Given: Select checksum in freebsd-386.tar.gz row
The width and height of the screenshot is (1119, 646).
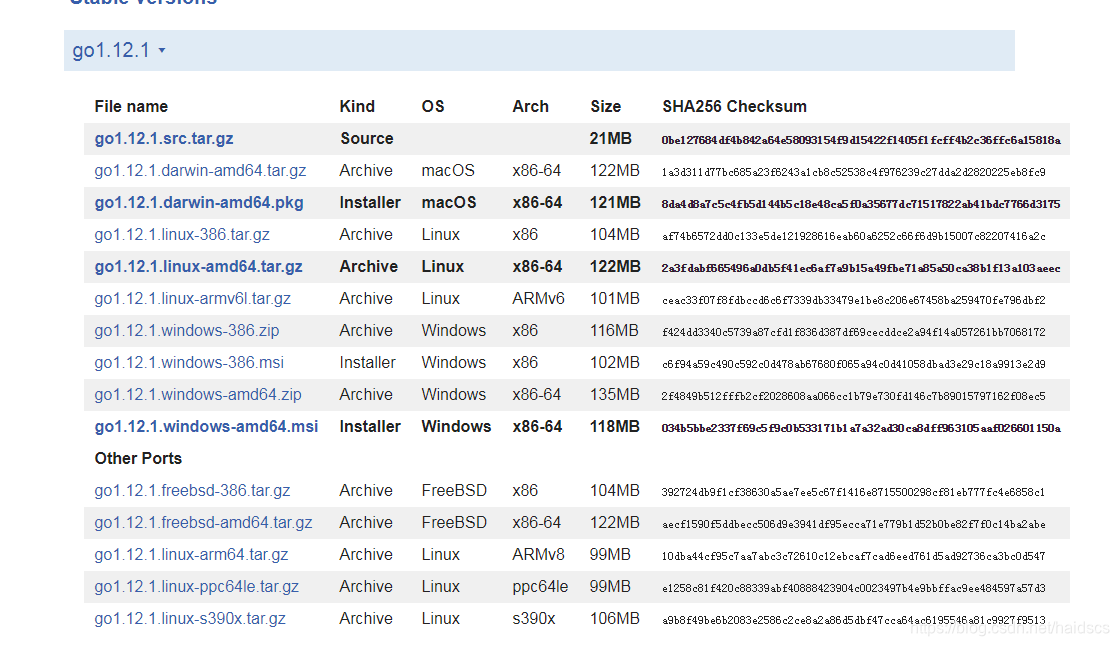Looking at the screenshot, I should click(854, 492).
